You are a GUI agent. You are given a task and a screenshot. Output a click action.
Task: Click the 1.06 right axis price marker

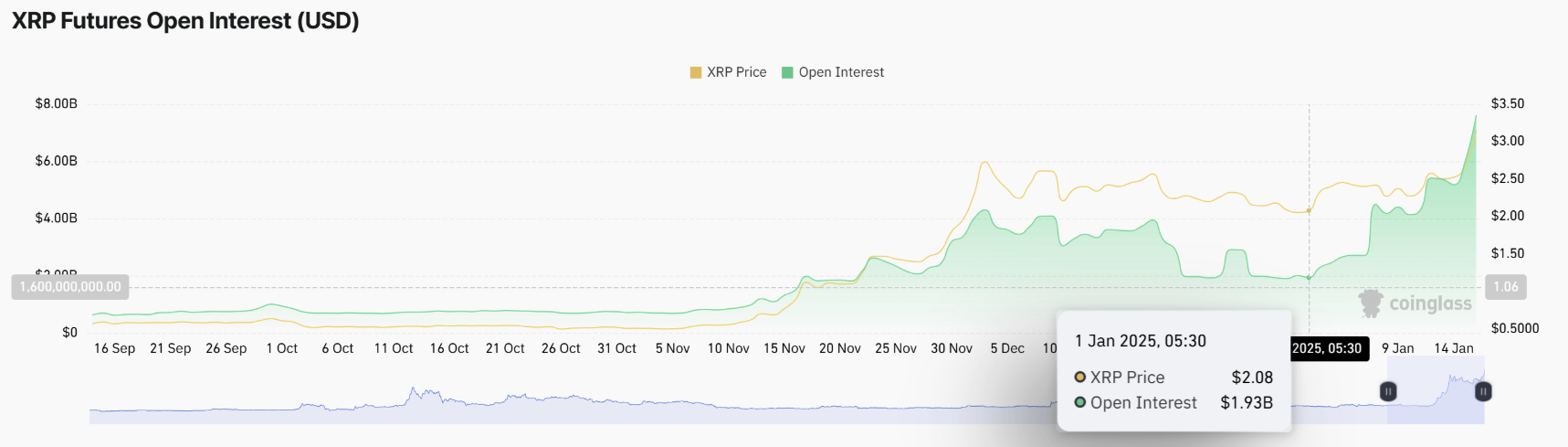click(1505, 287)
